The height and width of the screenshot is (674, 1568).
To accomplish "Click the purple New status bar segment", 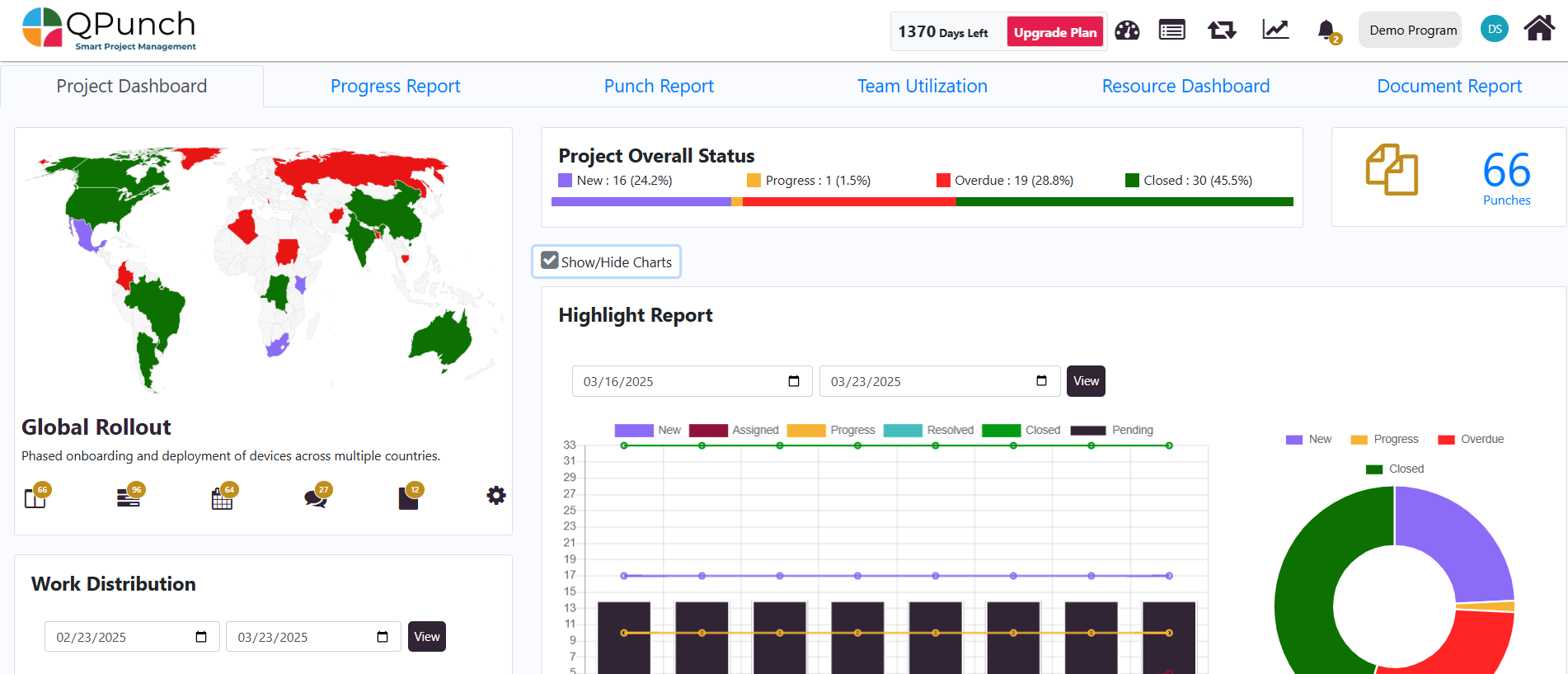I will (641, 202).
